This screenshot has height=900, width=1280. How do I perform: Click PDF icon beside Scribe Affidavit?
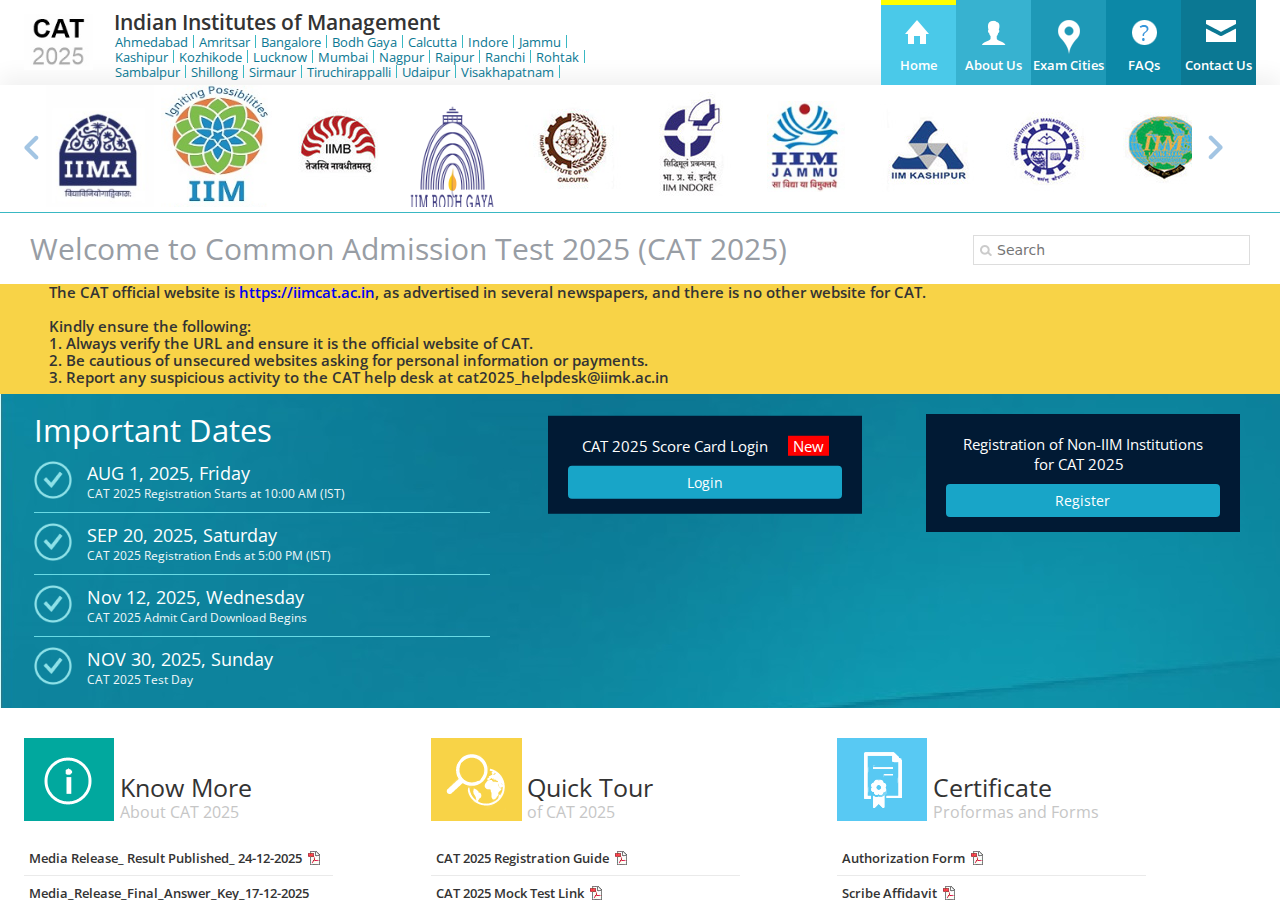(949, 893)
